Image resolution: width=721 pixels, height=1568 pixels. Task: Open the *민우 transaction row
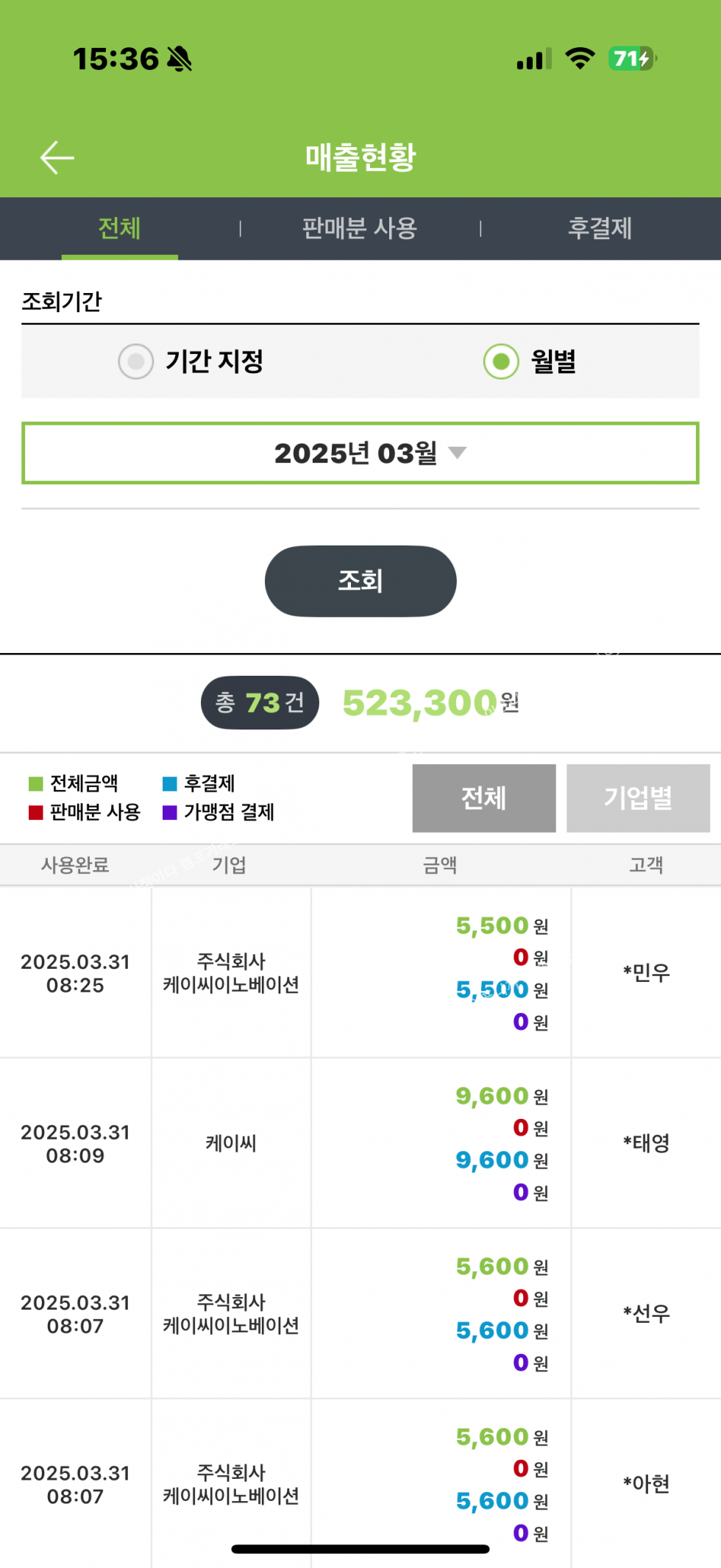pos(360,972)
